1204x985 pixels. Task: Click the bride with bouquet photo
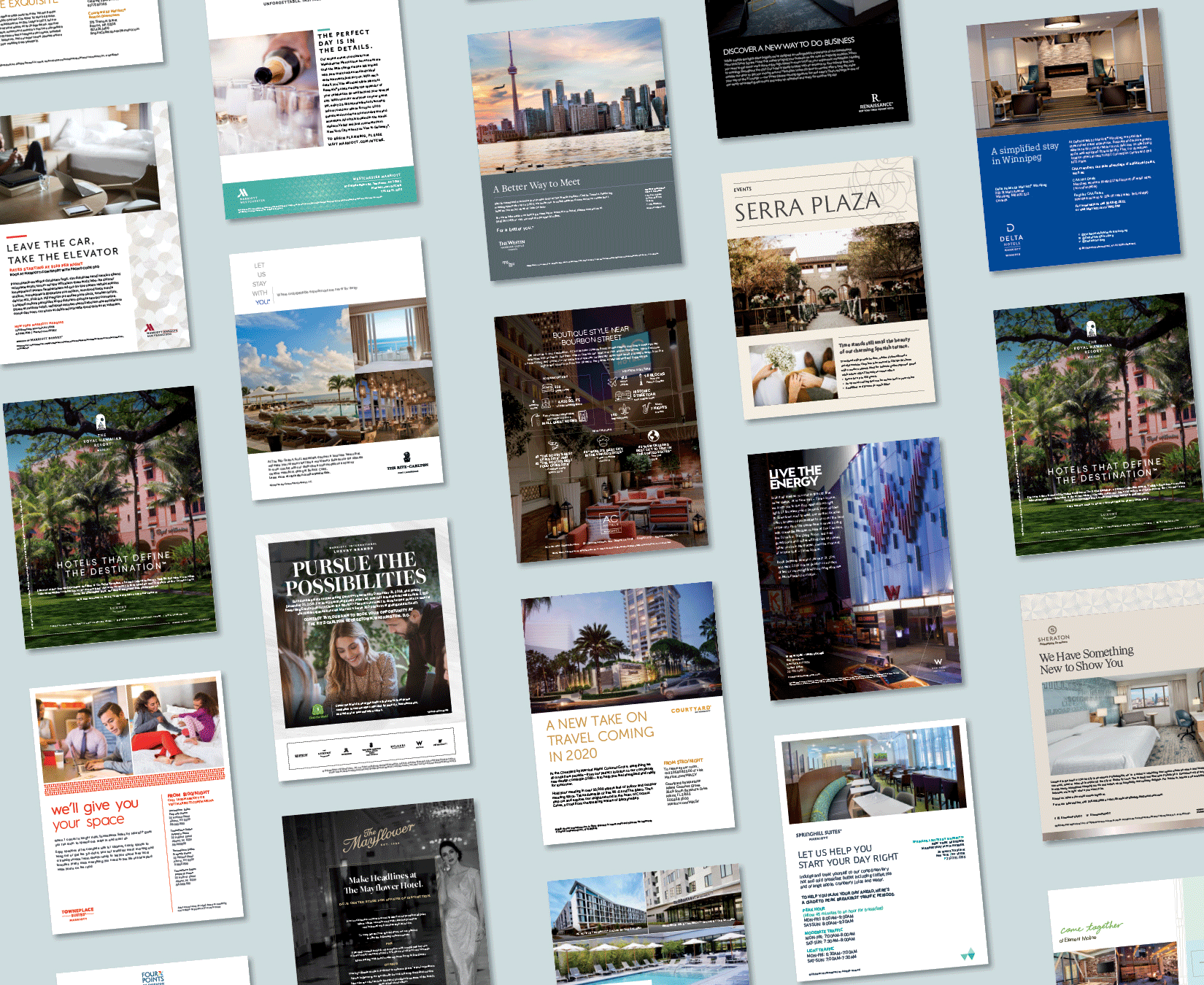(792, 374)
